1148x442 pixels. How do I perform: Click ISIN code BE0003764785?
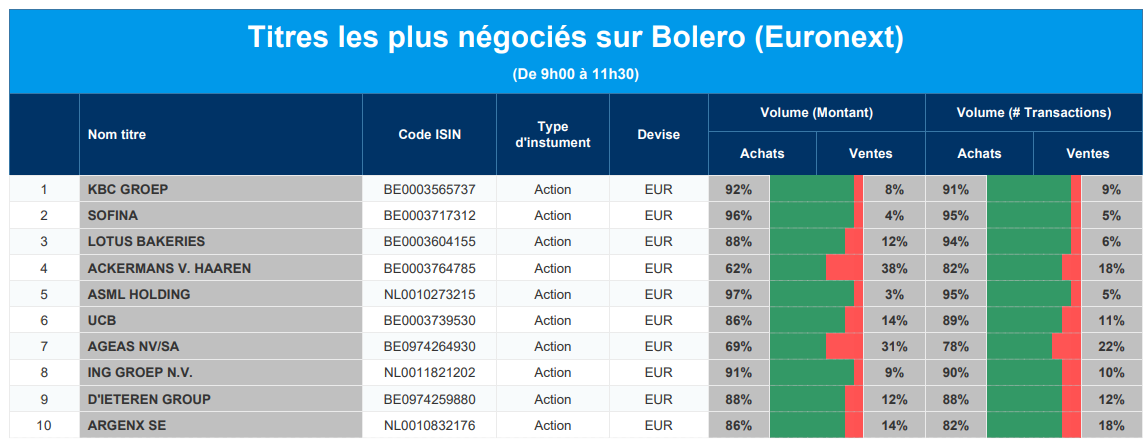point(430,268)
